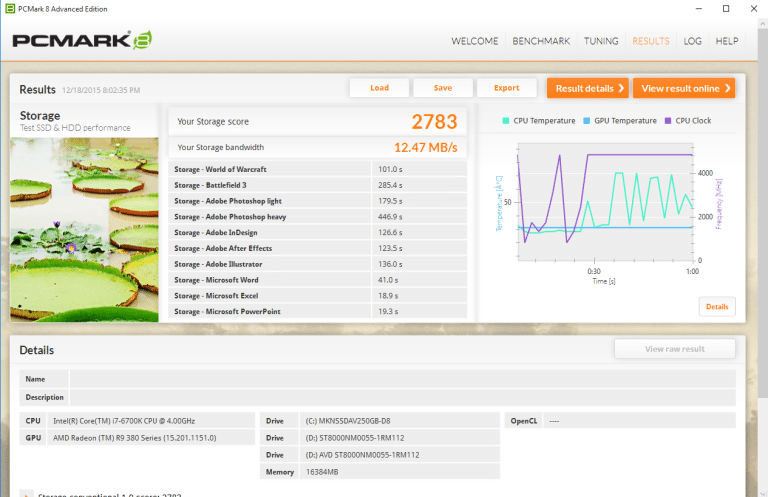Toggle CPU Clock legend swatch
The image size is (768, 497).
point(668,121)
